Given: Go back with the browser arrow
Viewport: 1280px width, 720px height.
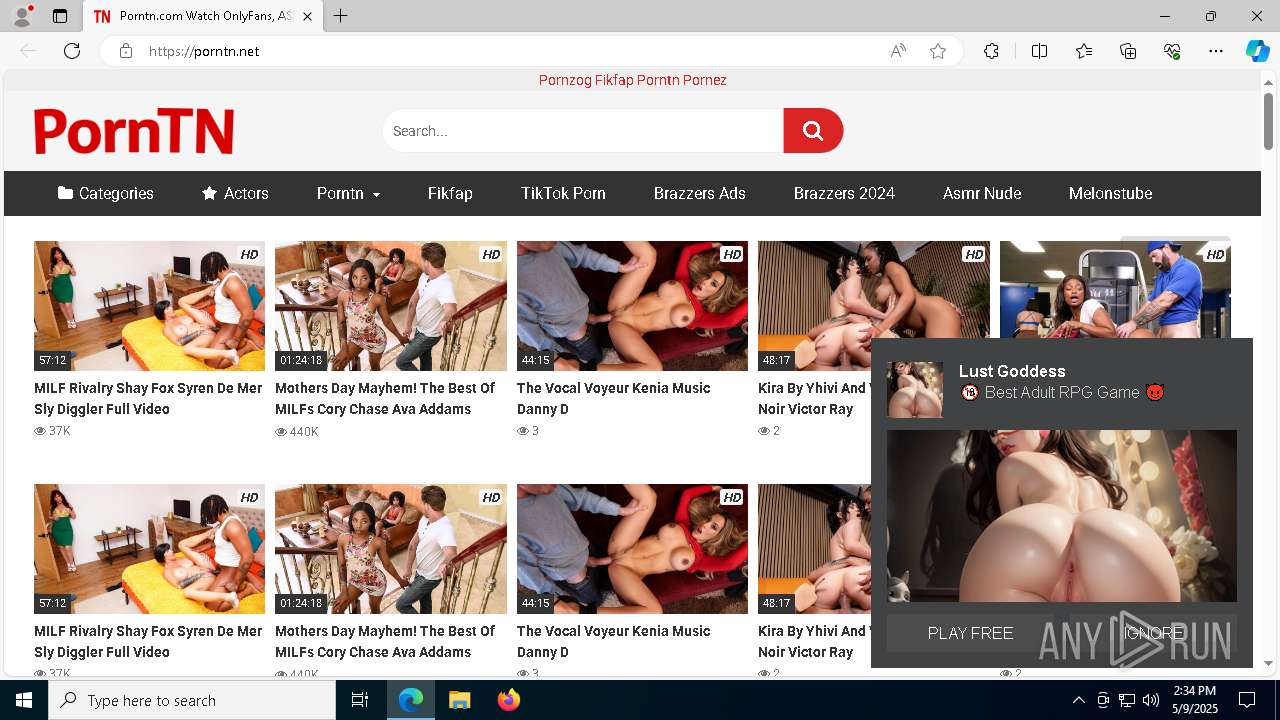Looking at the screenshot, I should point(28,51).
